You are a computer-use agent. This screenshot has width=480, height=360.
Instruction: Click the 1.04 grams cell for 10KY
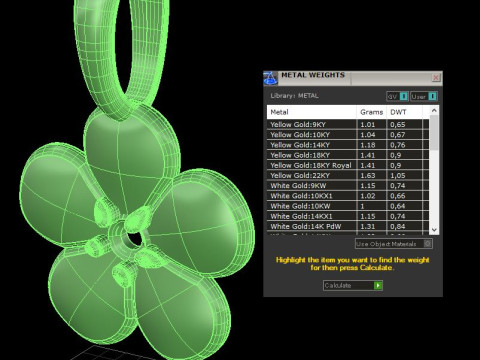click(x=371, y=135)
